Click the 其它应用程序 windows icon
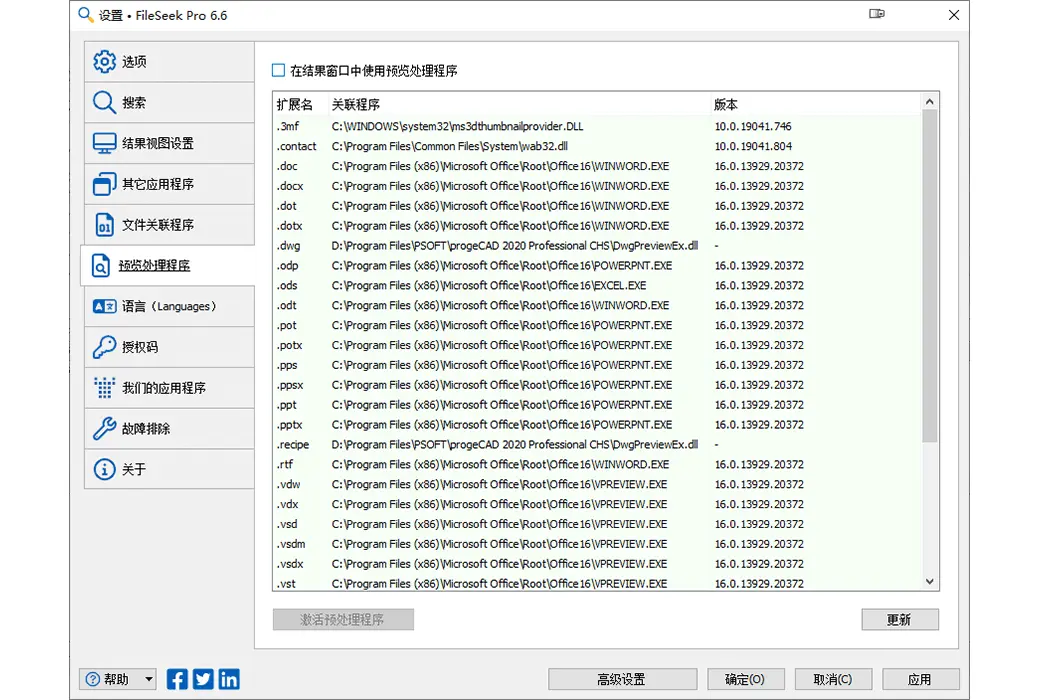Screen dimensions: 1040x700 104,184
